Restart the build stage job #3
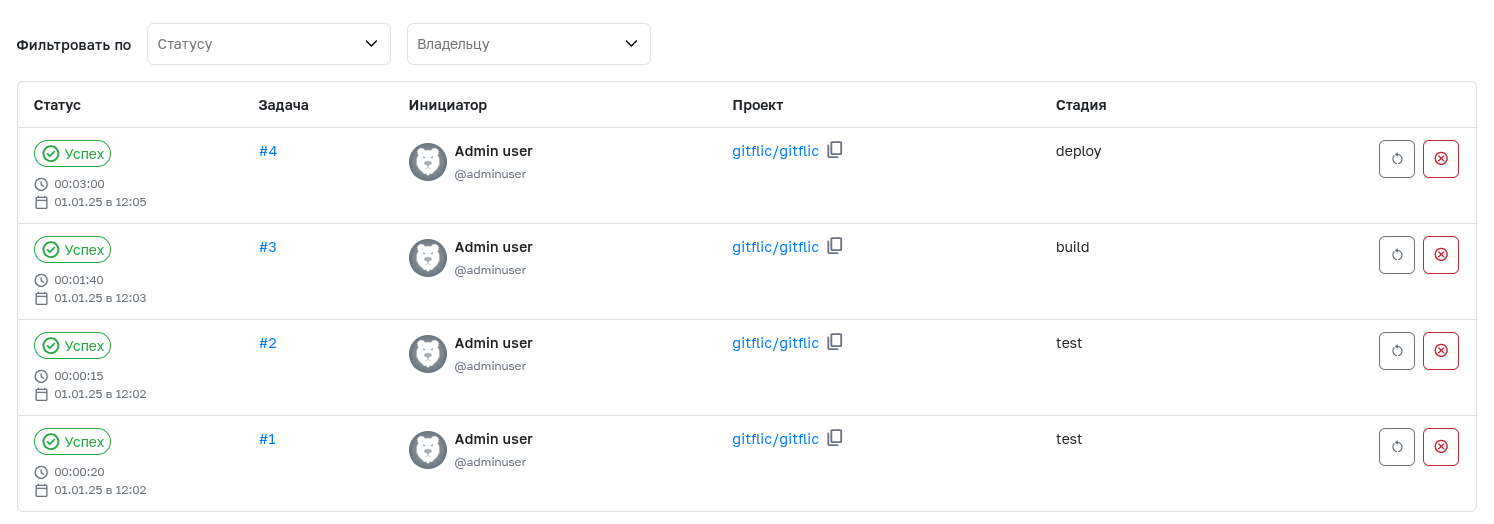The image size is (1494, 524). tap(1396, 255)
